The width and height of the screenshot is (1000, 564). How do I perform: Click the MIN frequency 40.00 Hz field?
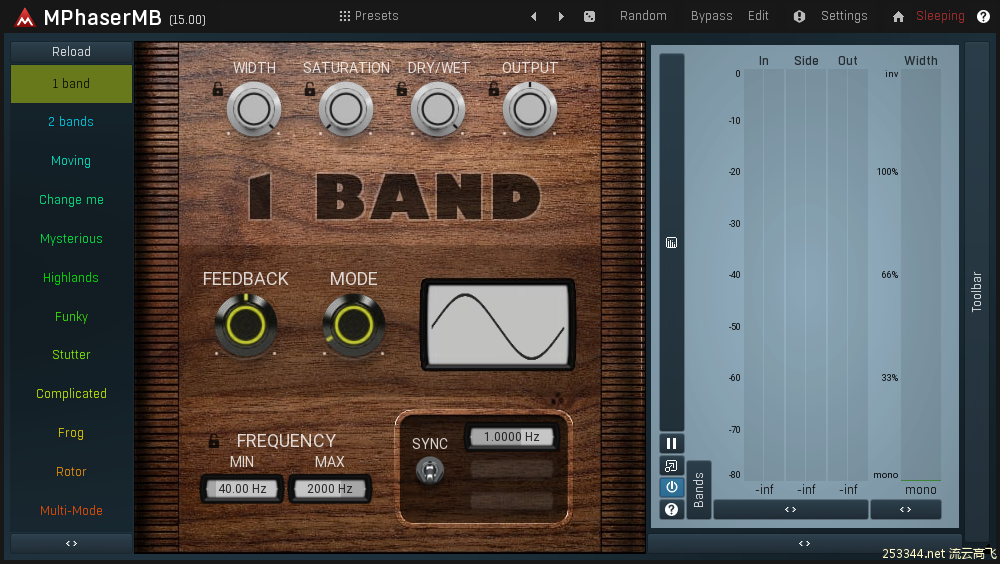coord(242,489)
